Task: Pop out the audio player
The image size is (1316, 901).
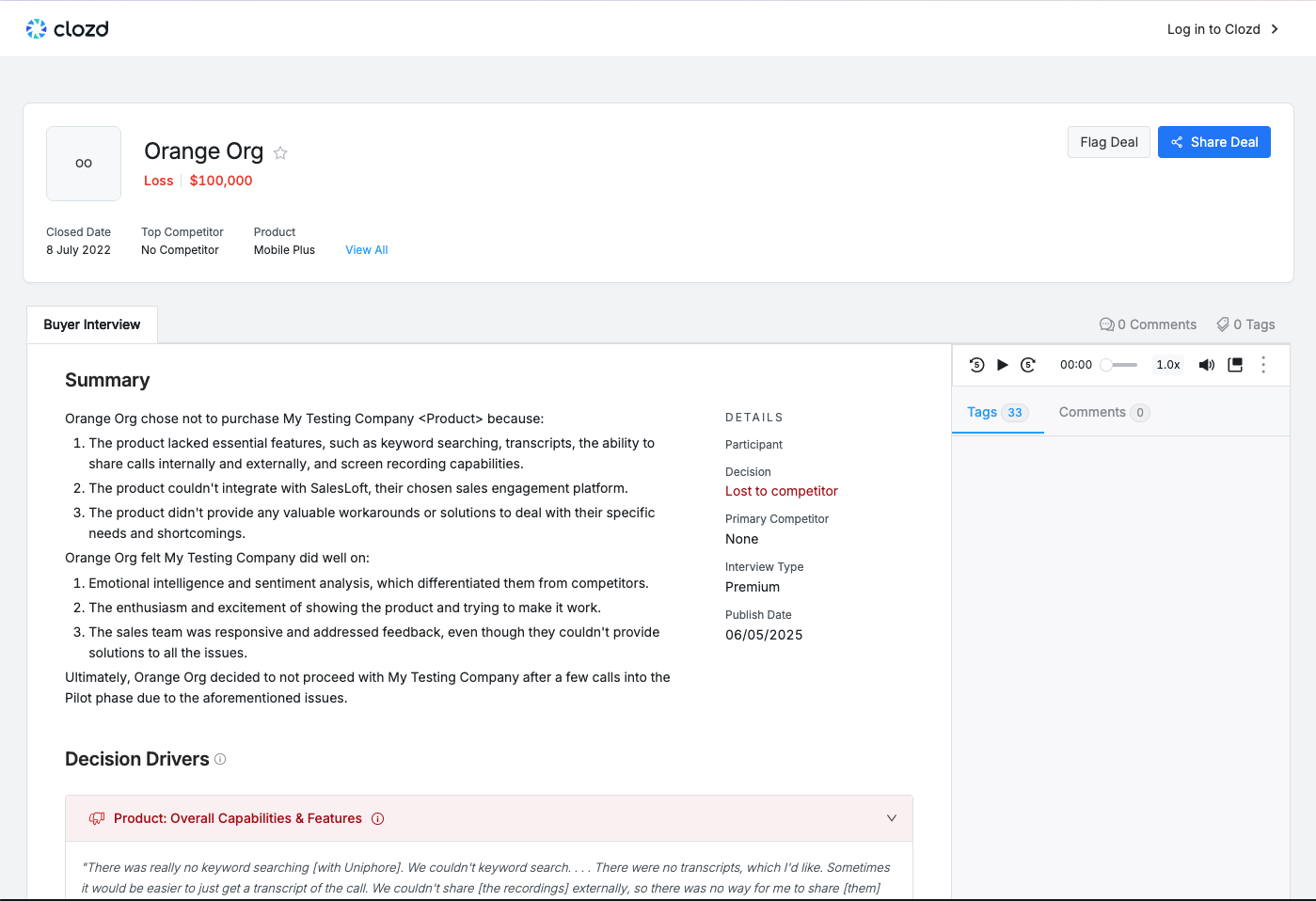Action: click(x=1235, y=365)
